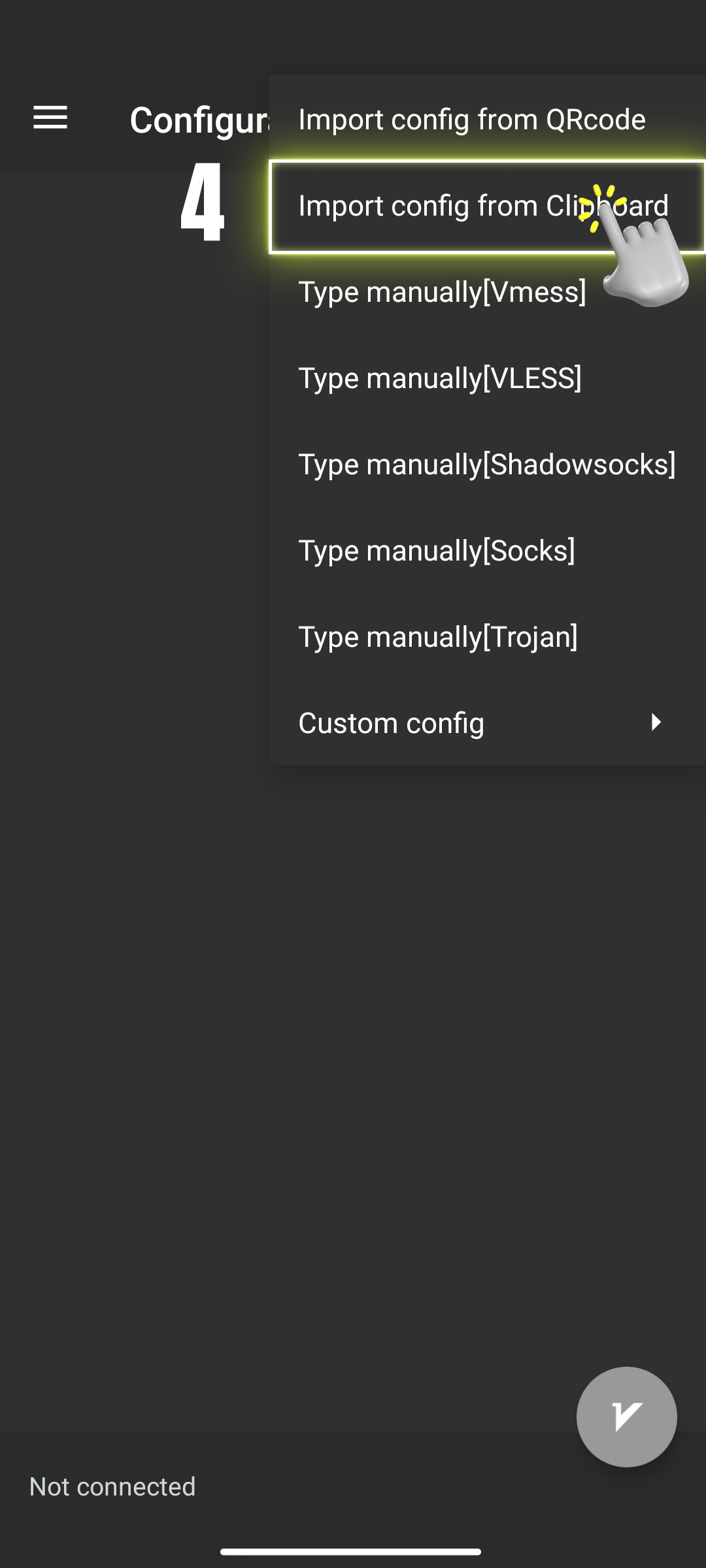The width and height of the screenshot is (706, 1568).
Task: Tap the Not connected status text
Action: click(x=112, y=1486)
